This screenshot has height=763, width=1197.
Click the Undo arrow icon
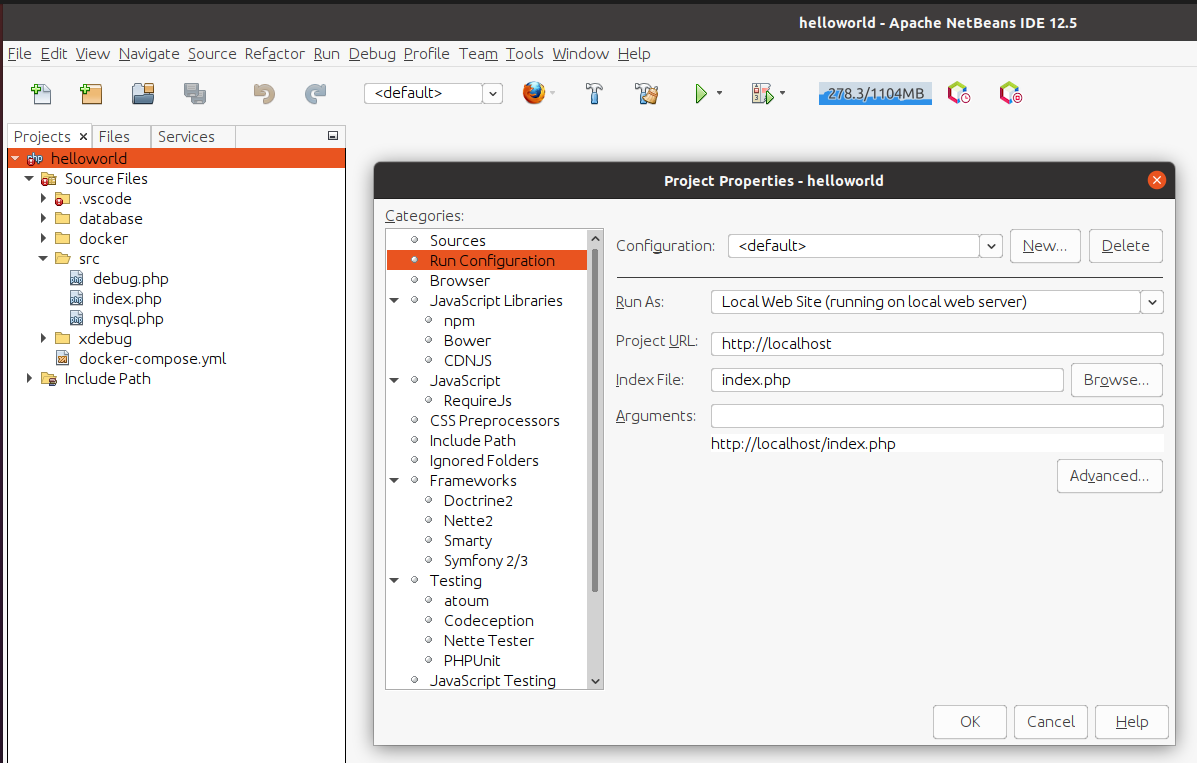point(264,93)
